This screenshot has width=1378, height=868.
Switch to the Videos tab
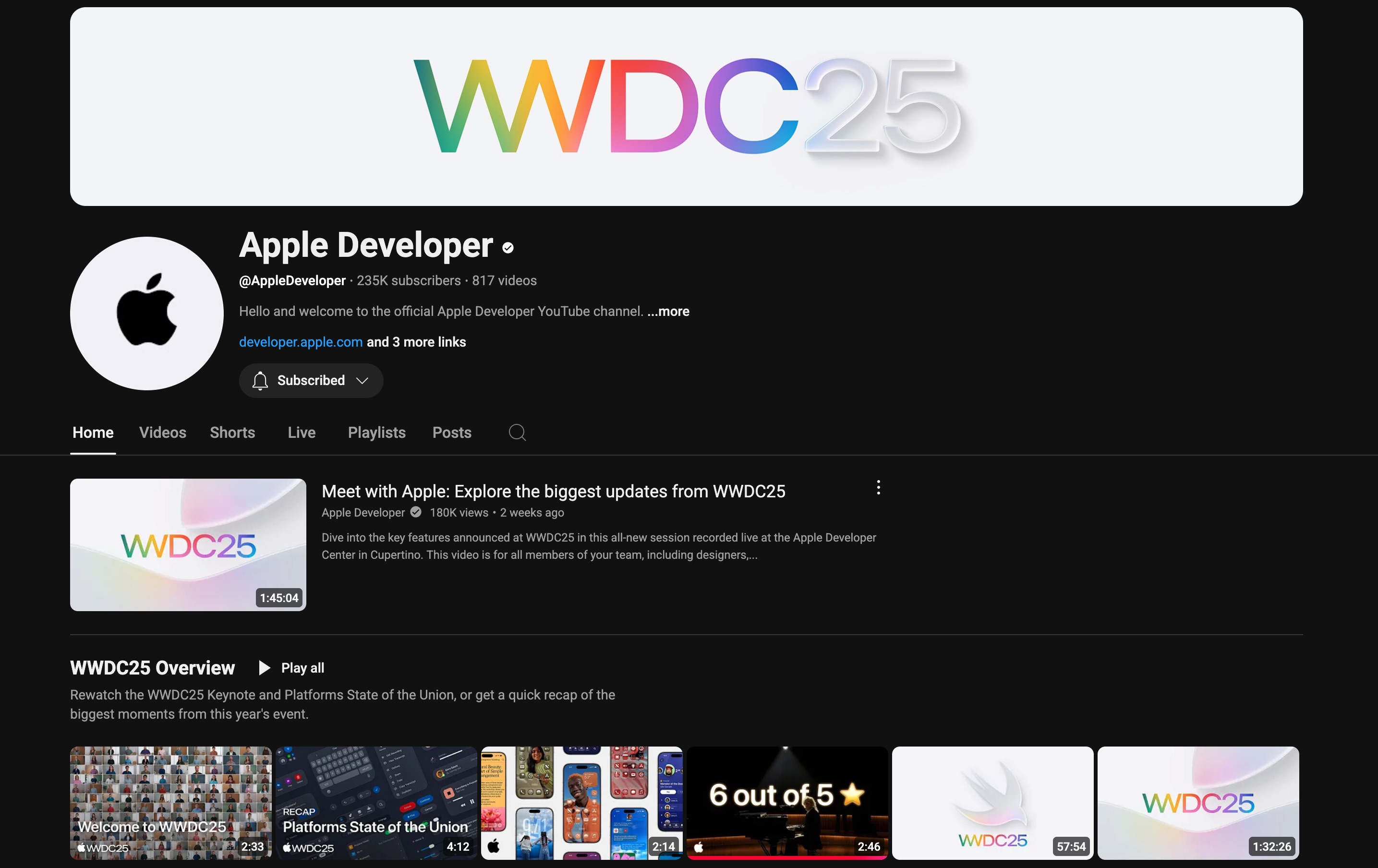click(162, 433)
